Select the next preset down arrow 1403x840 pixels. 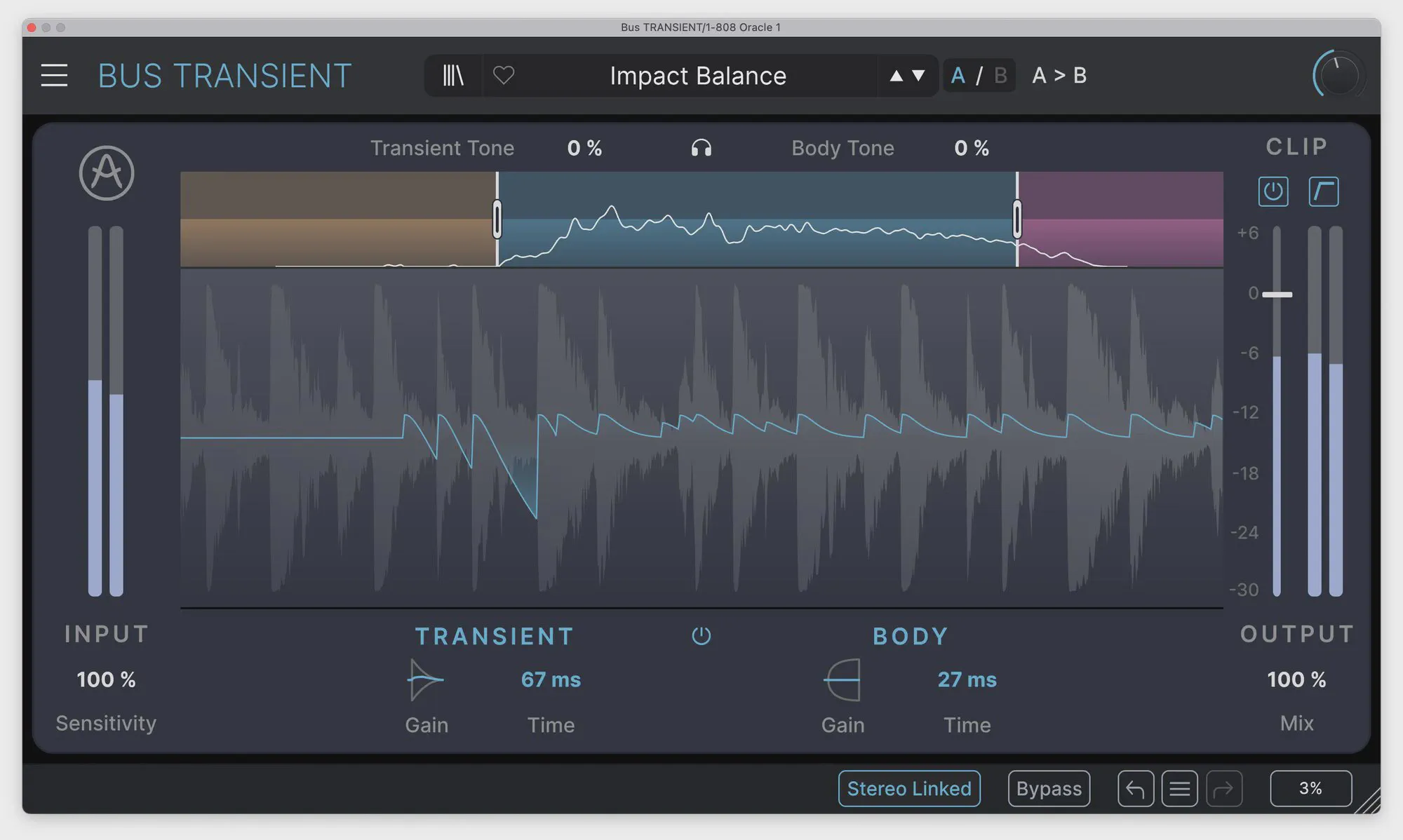[x=918, y=76]
